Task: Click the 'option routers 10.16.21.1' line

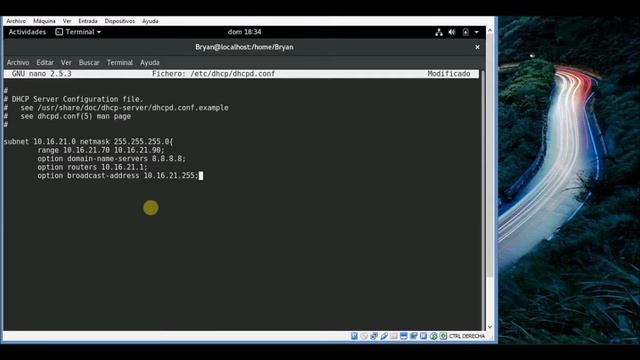Action: [92, 167]
